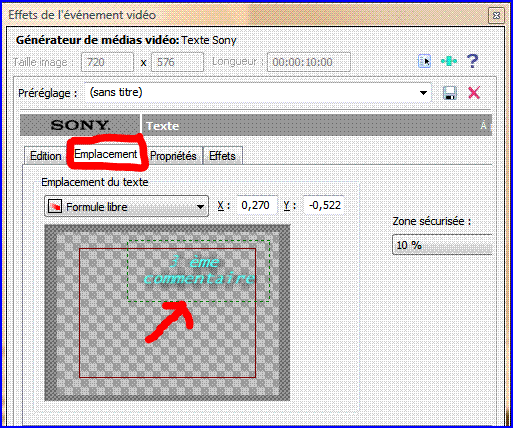Image resolution: width=513 pixels, height=428 pixels.
Task: Open the Zone sécurisée 10 % dropdown
Action: pos(442,245)
